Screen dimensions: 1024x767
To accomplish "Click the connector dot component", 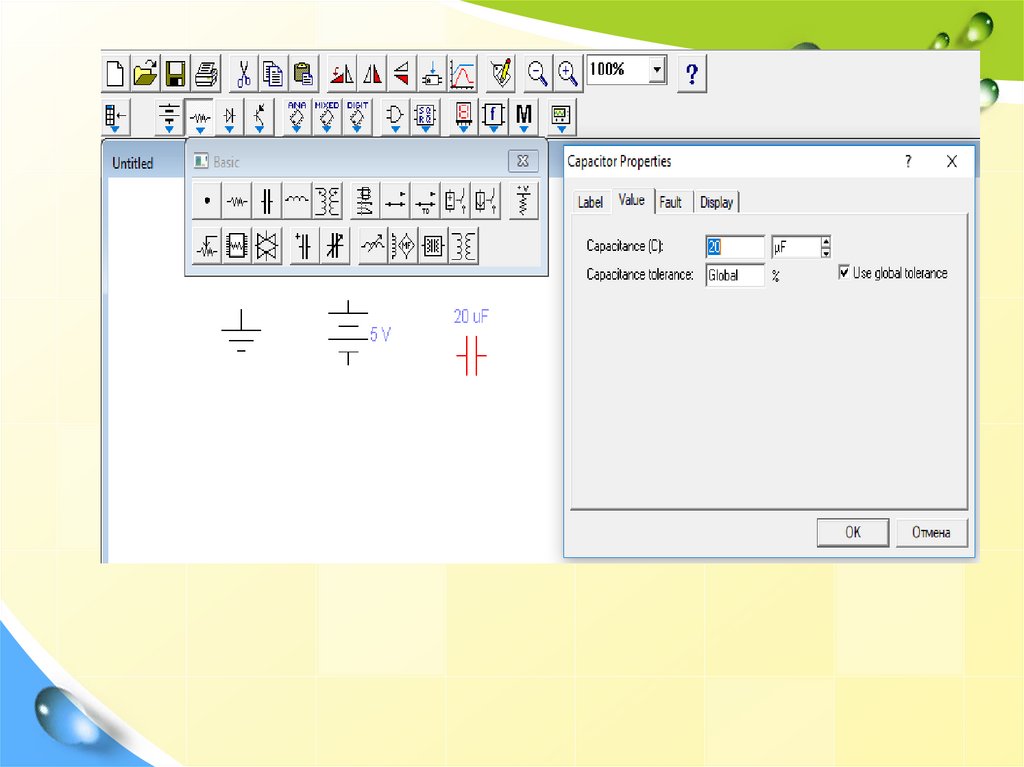I will [206, 201].
